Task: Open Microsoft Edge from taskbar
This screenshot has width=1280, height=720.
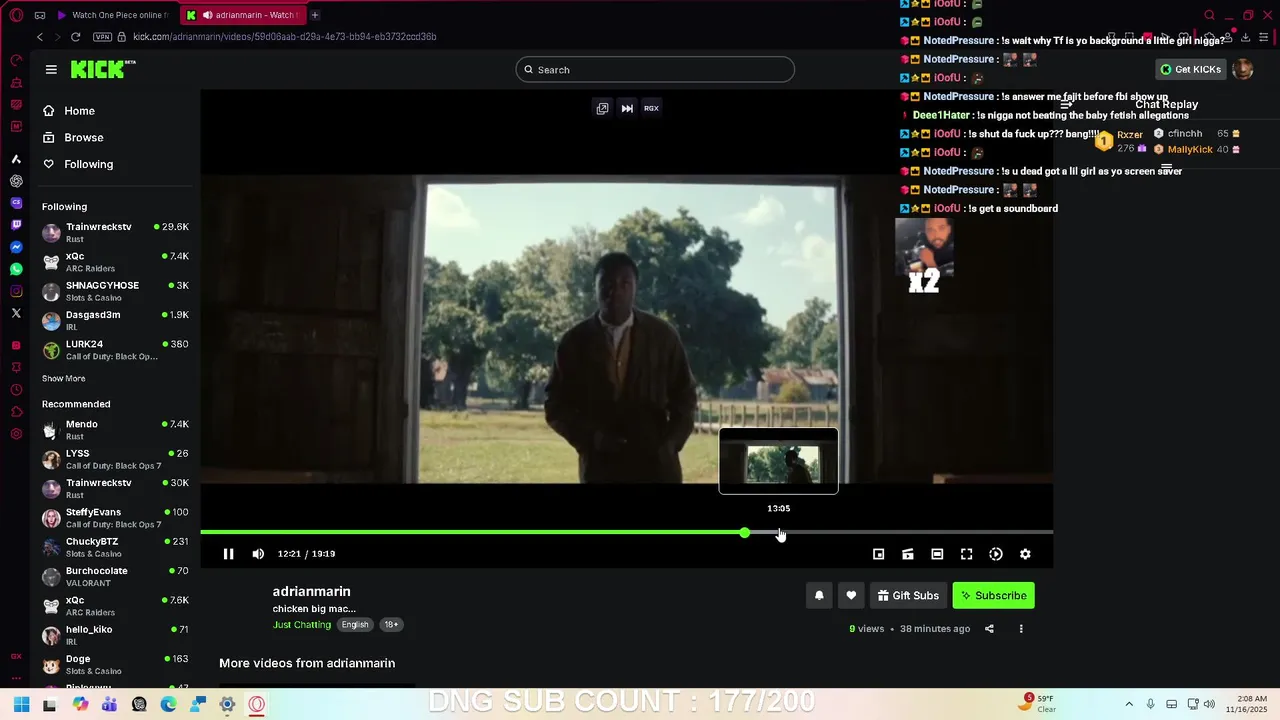Action: point(168,704)
